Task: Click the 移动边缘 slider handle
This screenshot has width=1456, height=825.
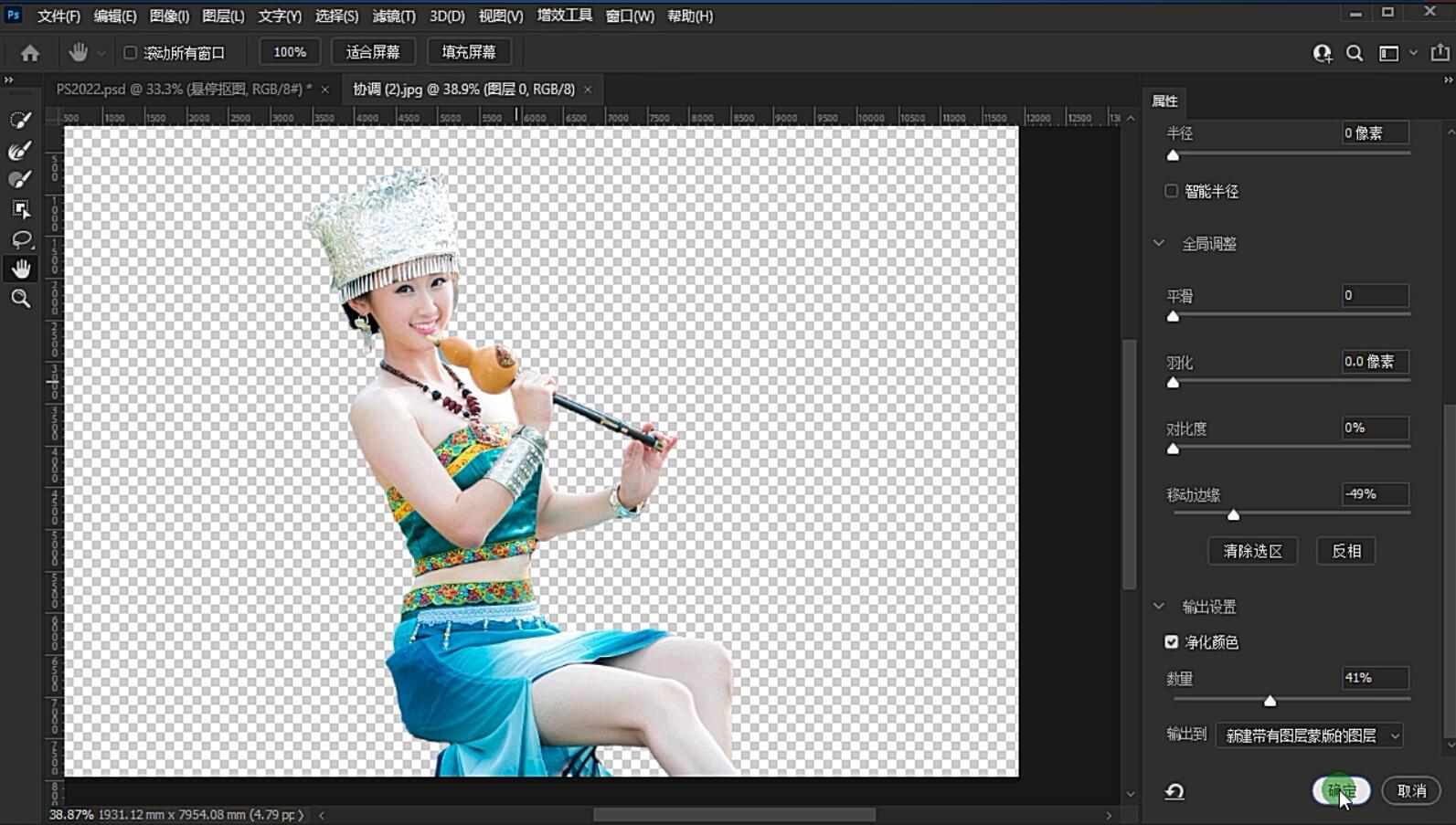Action: (1233, 515)
